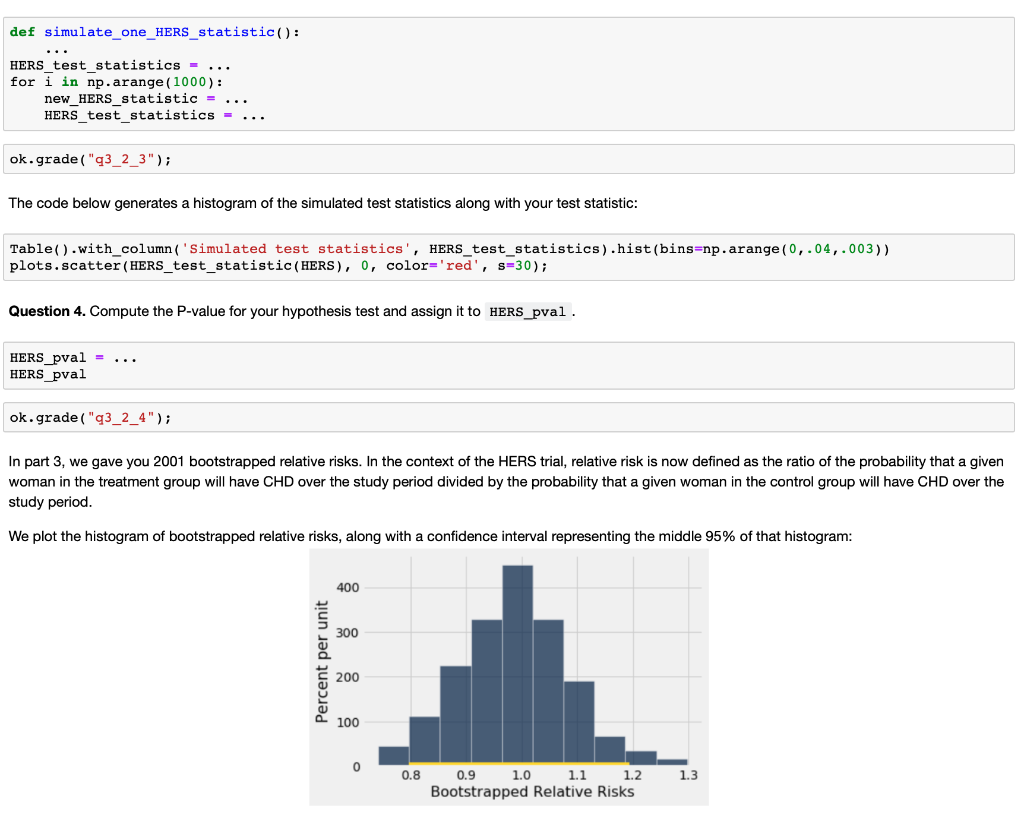The height and width of the screenshot is (834, 1024).
Task: Click the inline code HERS_pval label
Action: (x=528, y=312)
